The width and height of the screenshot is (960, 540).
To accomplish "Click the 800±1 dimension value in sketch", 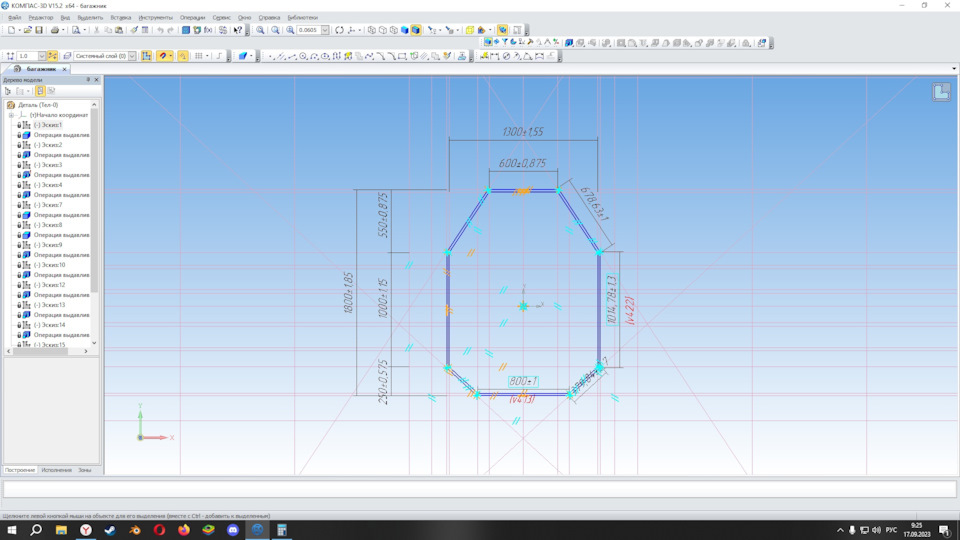I will pos(522,381).
